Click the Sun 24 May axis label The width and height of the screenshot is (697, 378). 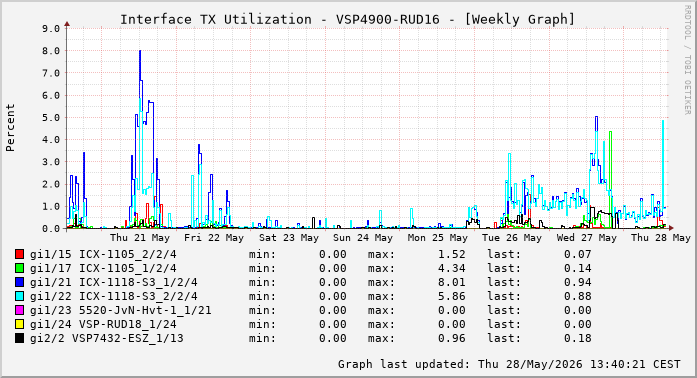pyautogui.click(x=363, y=238)
